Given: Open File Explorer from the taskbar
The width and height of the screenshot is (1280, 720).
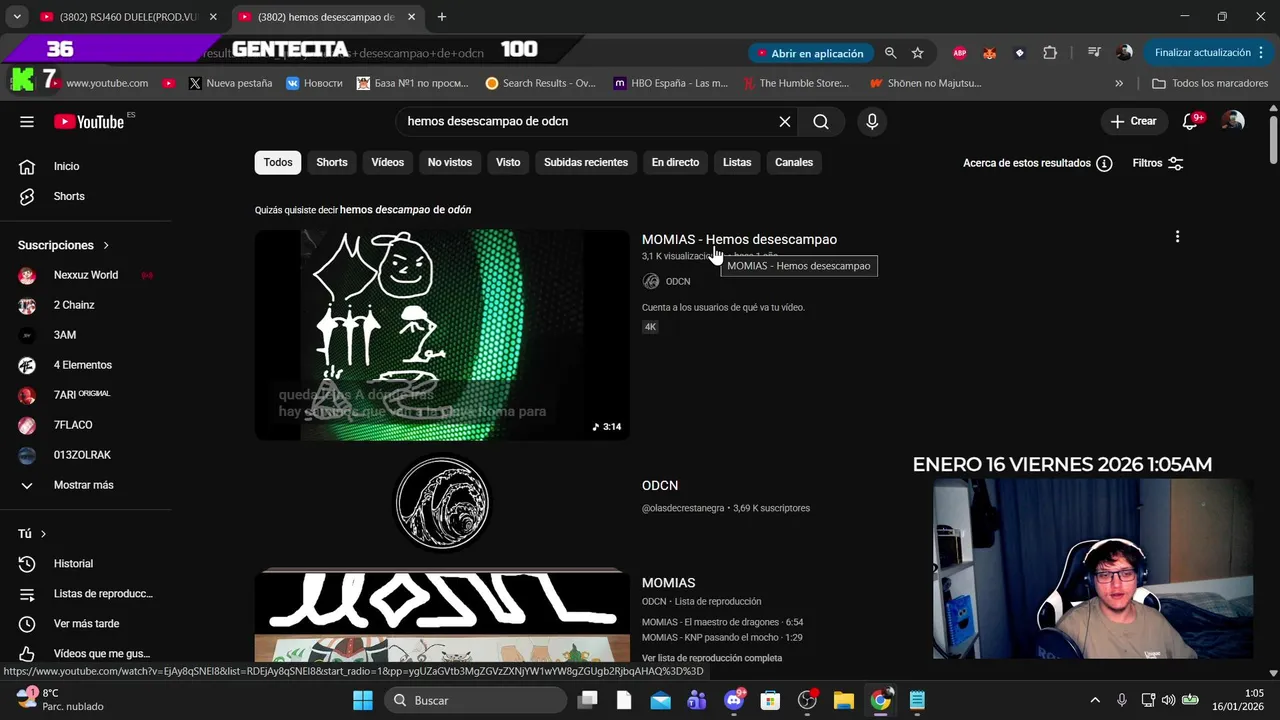Looking at the screenshot, I should [843, 700].
